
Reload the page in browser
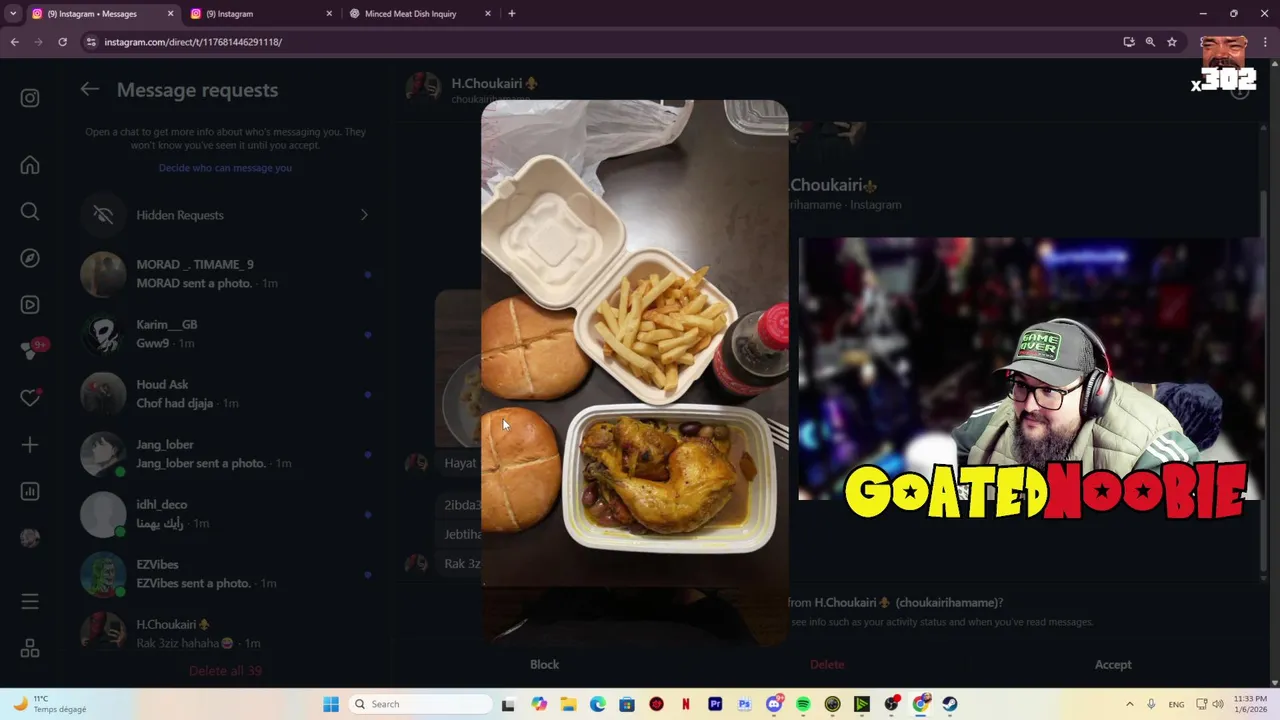(62, 42)
